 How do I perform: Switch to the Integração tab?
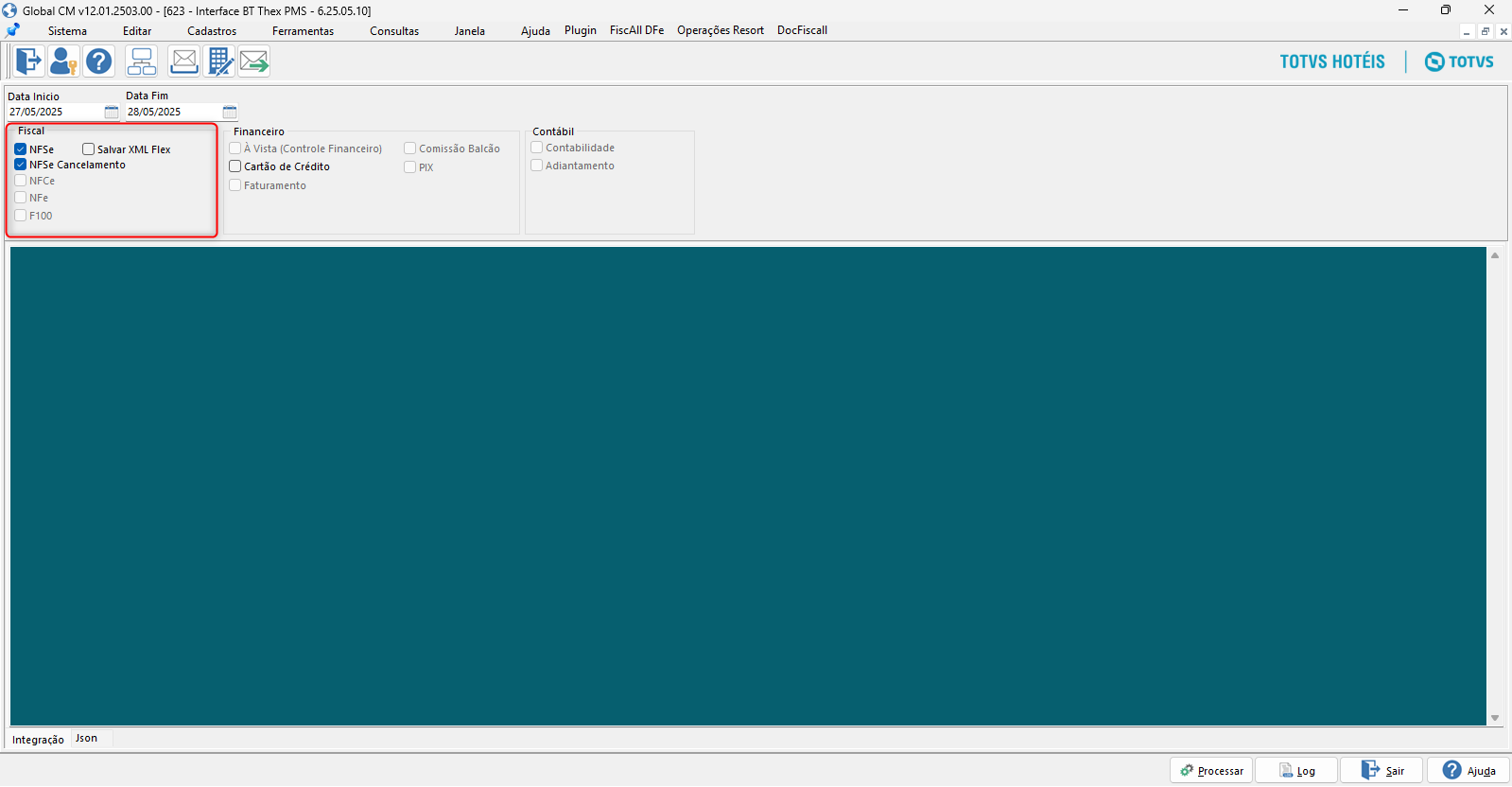point(38,740)
